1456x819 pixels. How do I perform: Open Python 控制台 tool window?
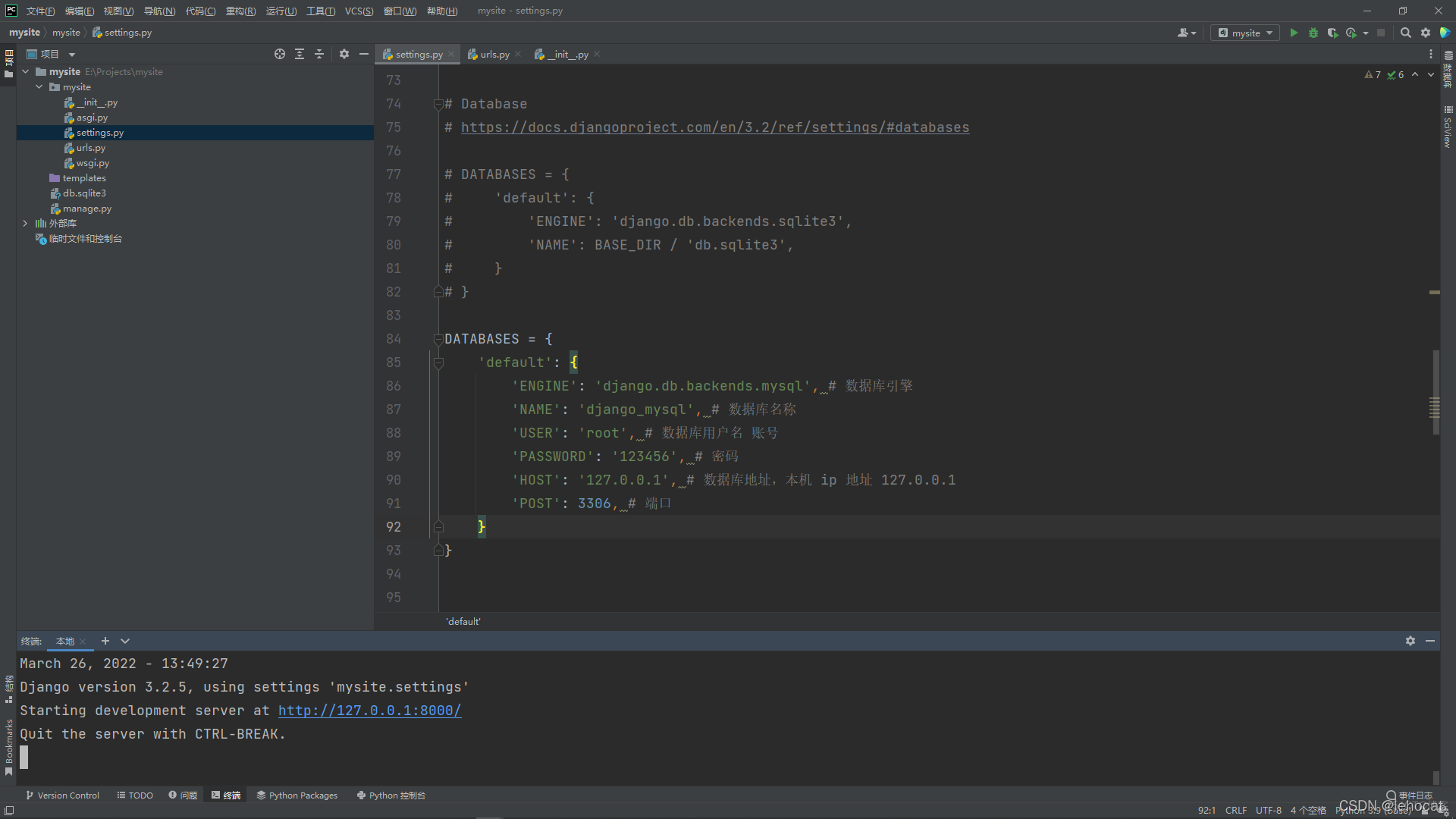point(391,795)
